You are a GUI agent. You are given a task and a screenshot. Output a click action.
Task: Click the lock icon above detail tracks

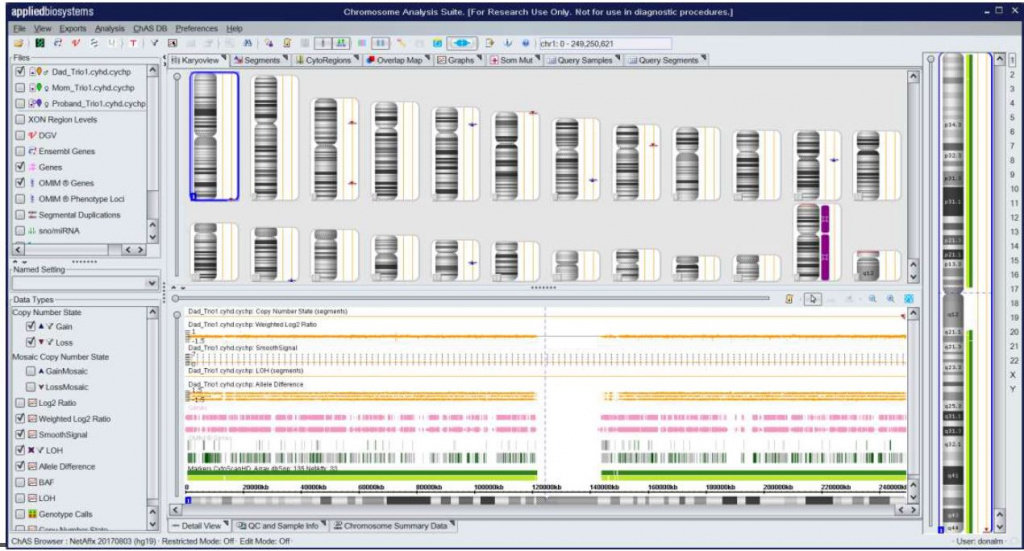pyautogui.click(x=789, y=298)
